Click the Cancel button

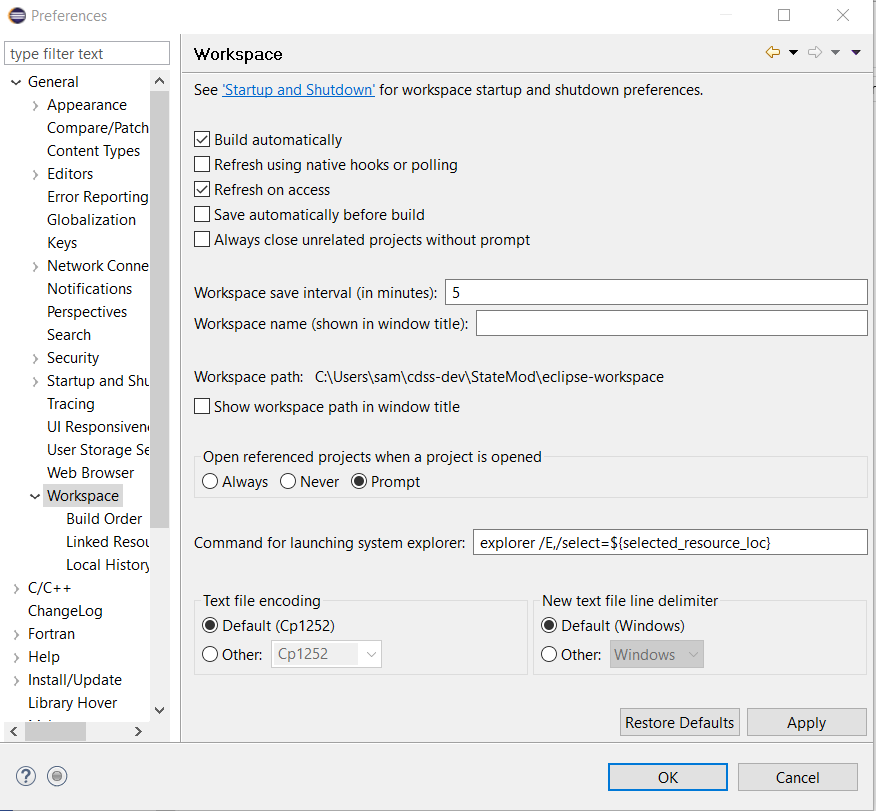[797, 777]
